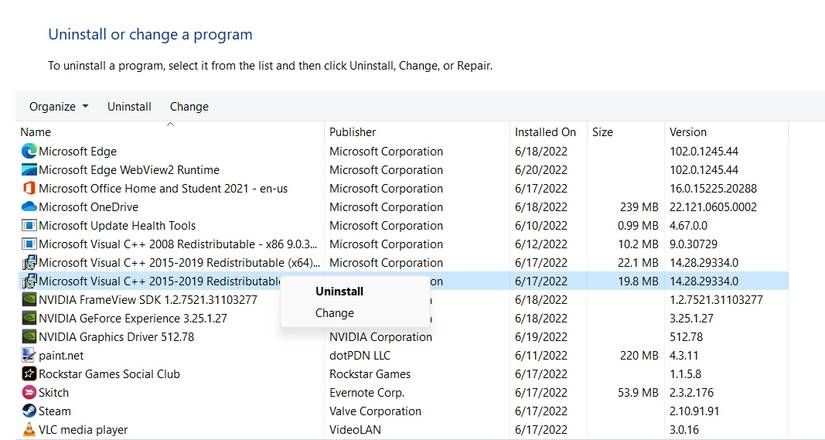Click the NVIDIA FrameView SDK icon
Viewport: 825px width, 440px height.
pos(29,300)
